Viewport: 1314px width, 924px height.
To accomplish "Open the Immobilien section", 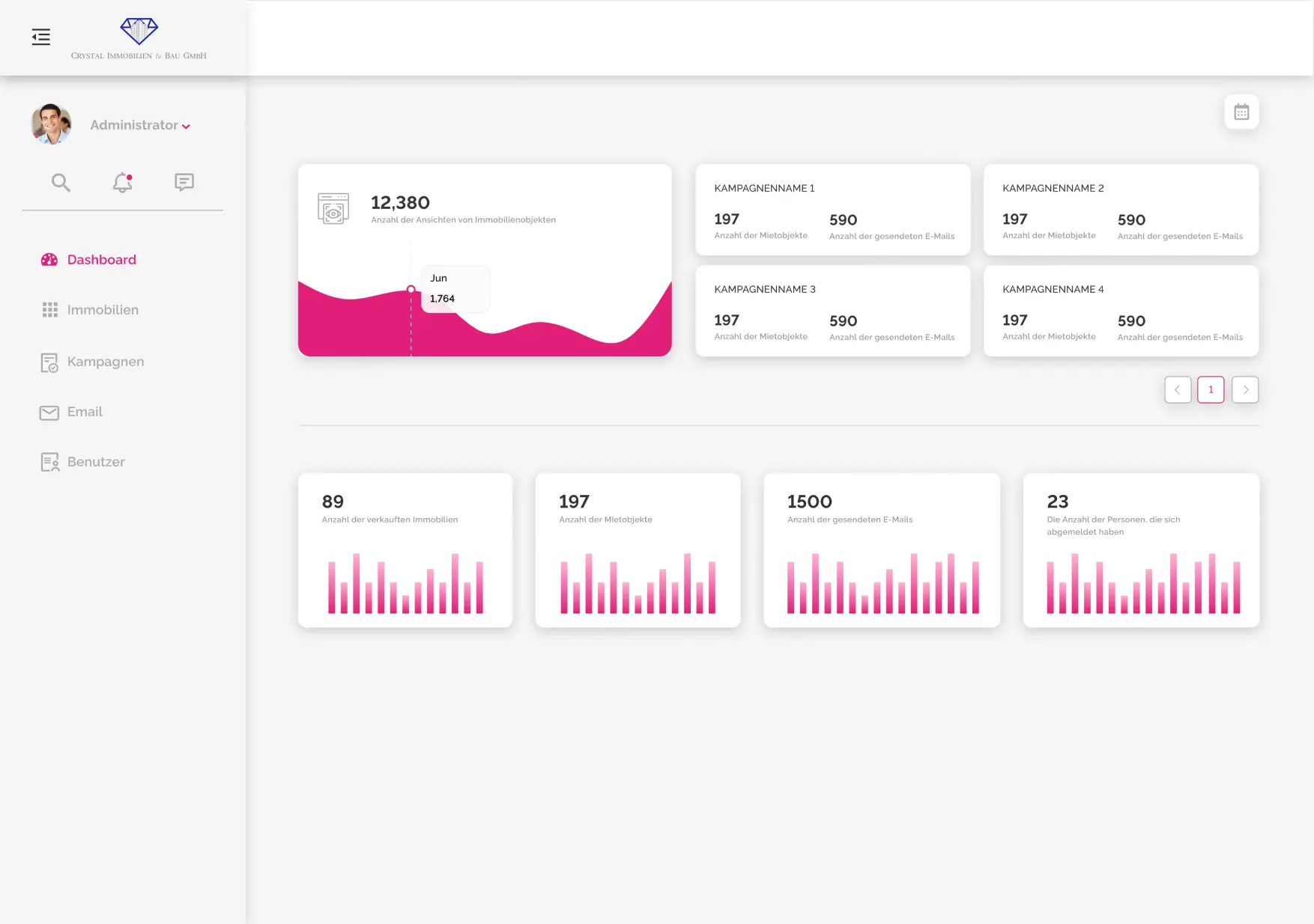I will (103, 309).
